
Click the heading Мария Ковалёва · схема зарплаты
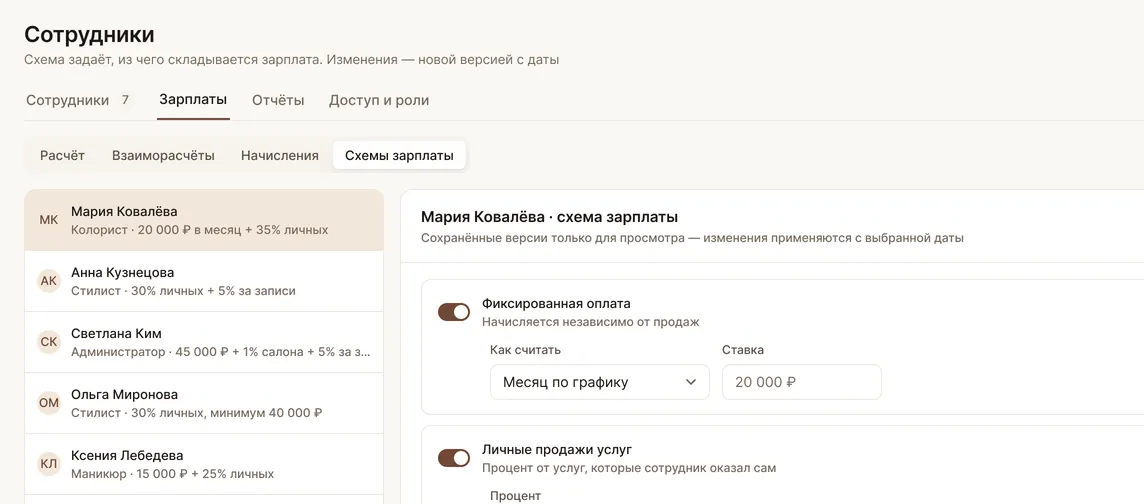[549, 217]
